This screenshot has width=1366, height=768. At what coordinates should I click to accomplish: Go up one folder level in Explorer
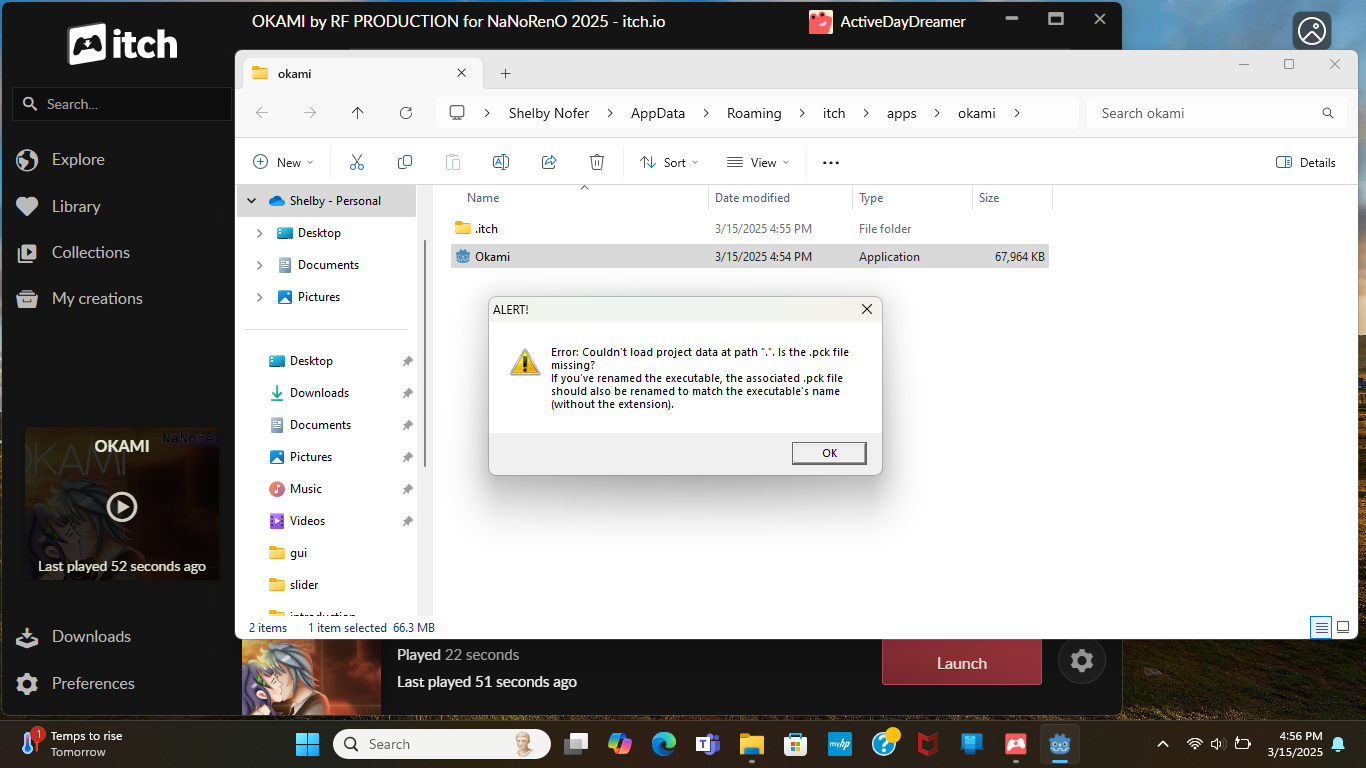coord(358,113)
